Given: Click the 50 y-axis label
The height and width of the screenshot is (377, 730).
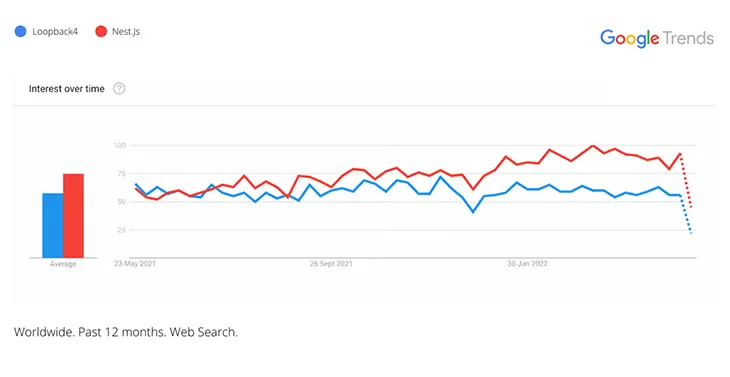Looking at the screenshot, I should tap(122, 202).
